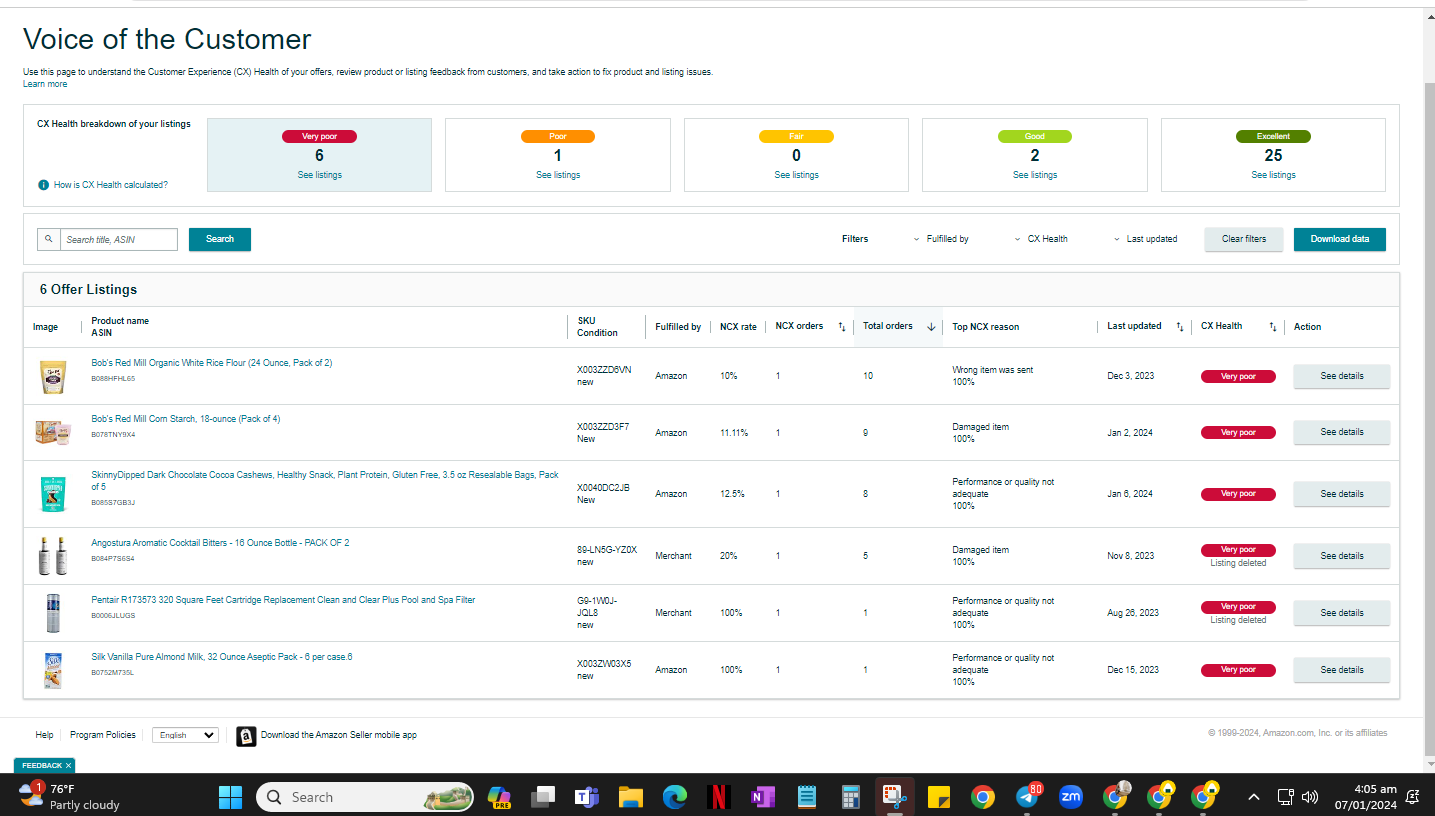1435x816 pixels.
Task: Open the Fulfilled by filter dropdown
Action: 941,239
